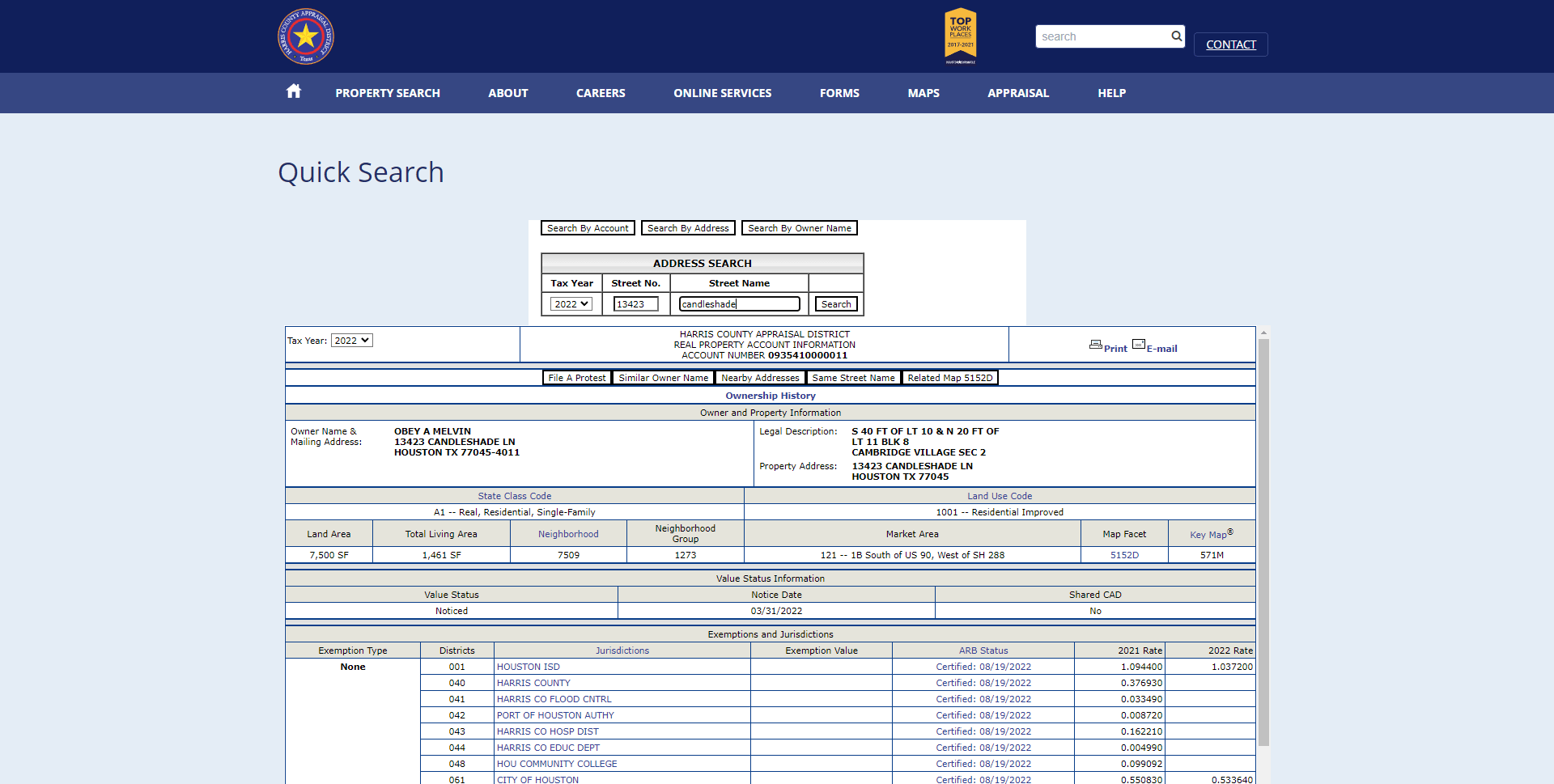The height and width of the screenshot is (784, 1554).
Task: Click the Top Work Places badge
Action: 961,36
